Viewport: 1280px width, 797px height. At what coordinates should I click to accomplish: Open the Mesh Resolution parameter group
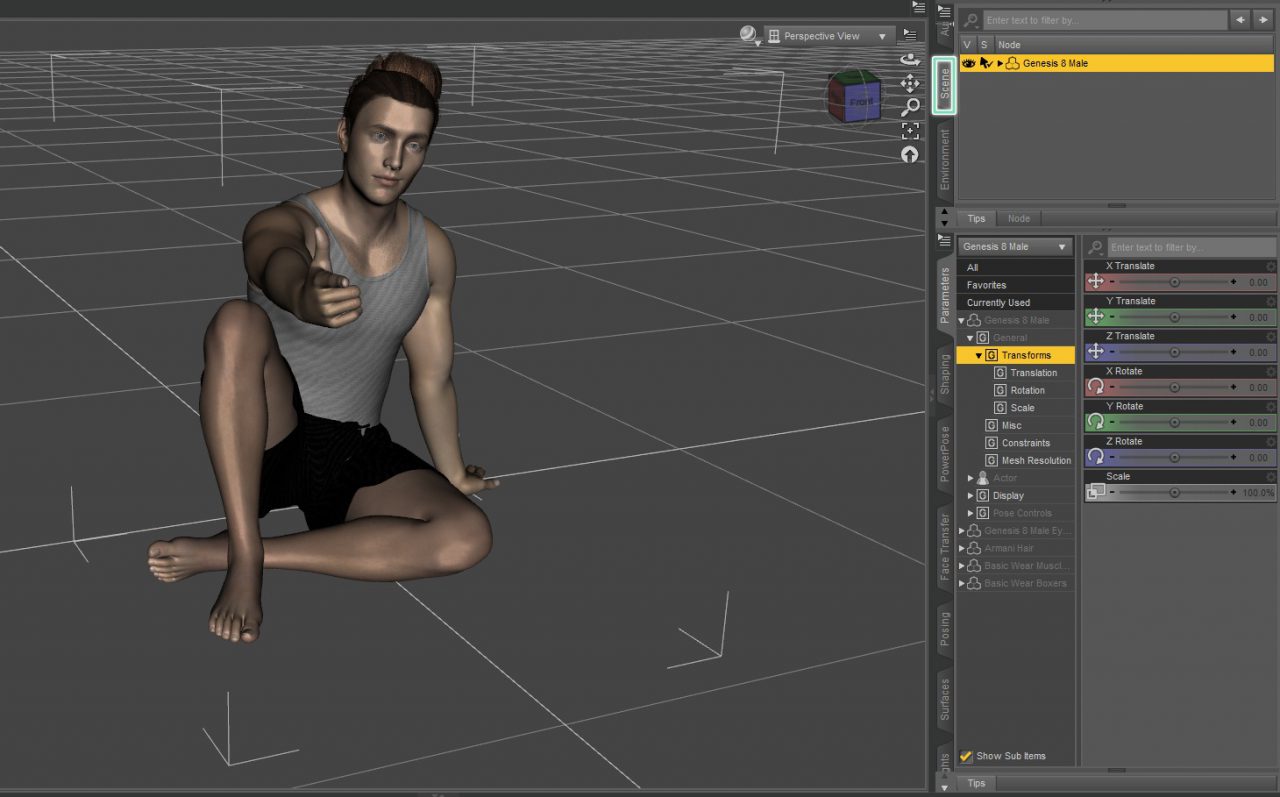coord(1037,460)
